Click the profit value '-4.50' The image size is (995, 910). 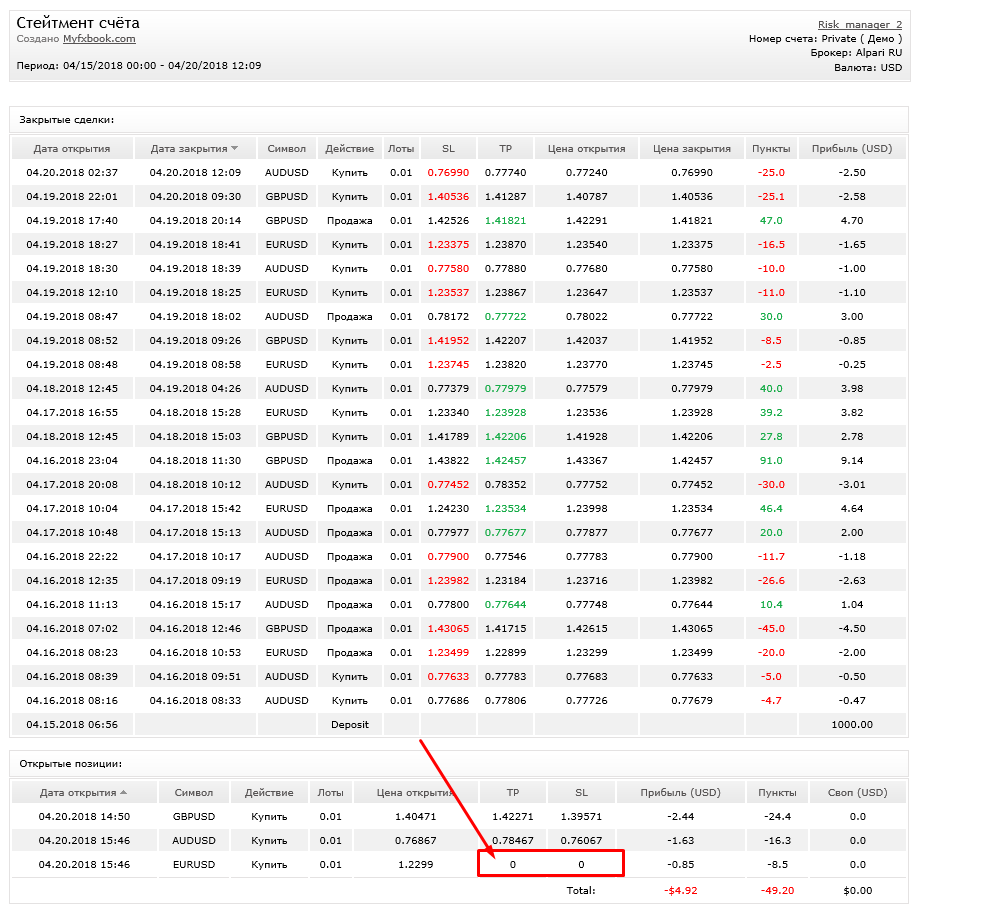tap(852, 629)
